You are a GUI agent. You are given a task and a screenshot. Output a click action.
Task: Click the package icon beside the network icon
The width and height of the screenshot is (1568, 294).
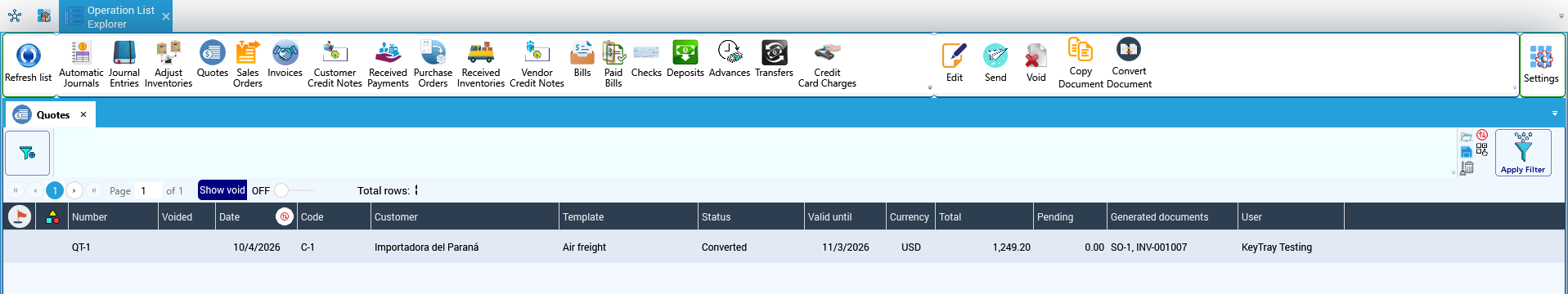point(44,16)
